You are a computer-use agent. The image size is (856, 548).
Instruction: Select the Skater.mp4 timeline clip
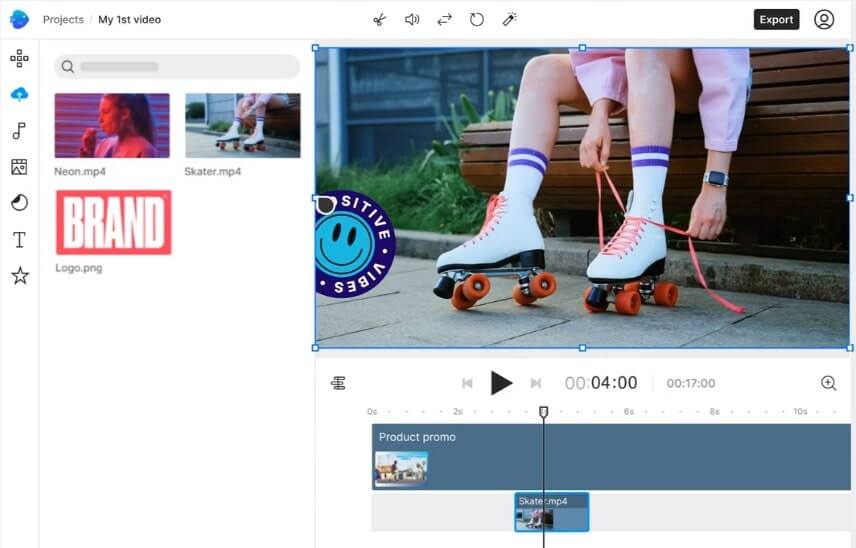pos(551,512)
